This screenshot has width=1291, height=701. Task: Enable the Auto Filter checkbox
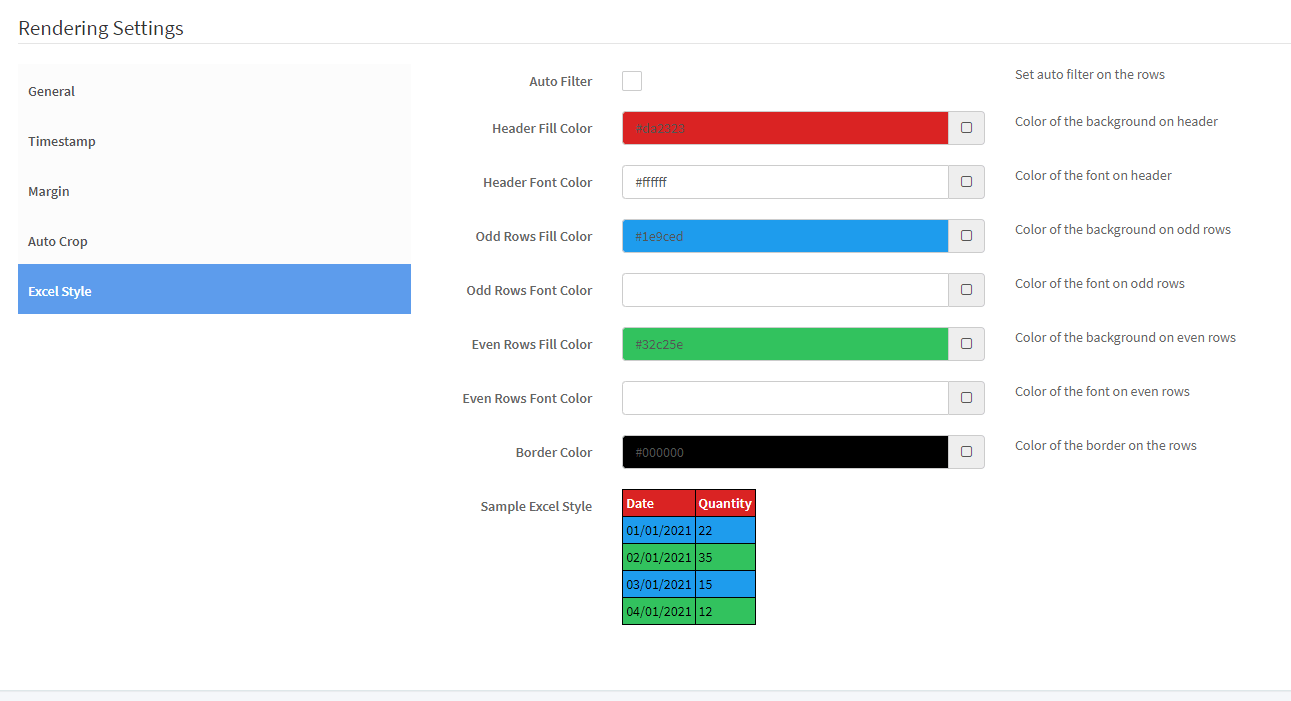point(631,81)
